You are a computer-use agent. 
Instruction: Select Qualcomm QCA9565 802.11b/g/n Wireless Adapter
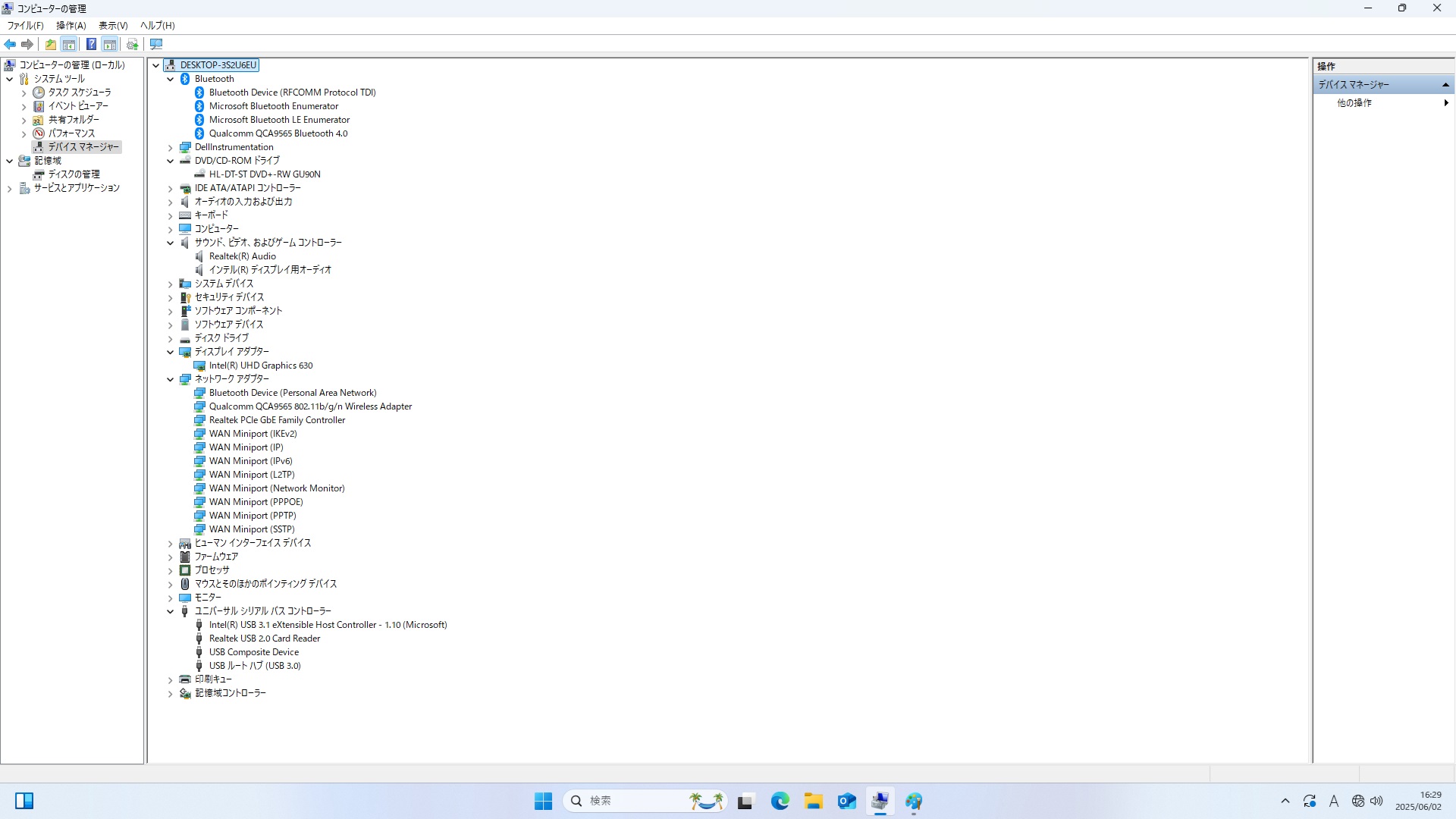(x=310, y=406)
